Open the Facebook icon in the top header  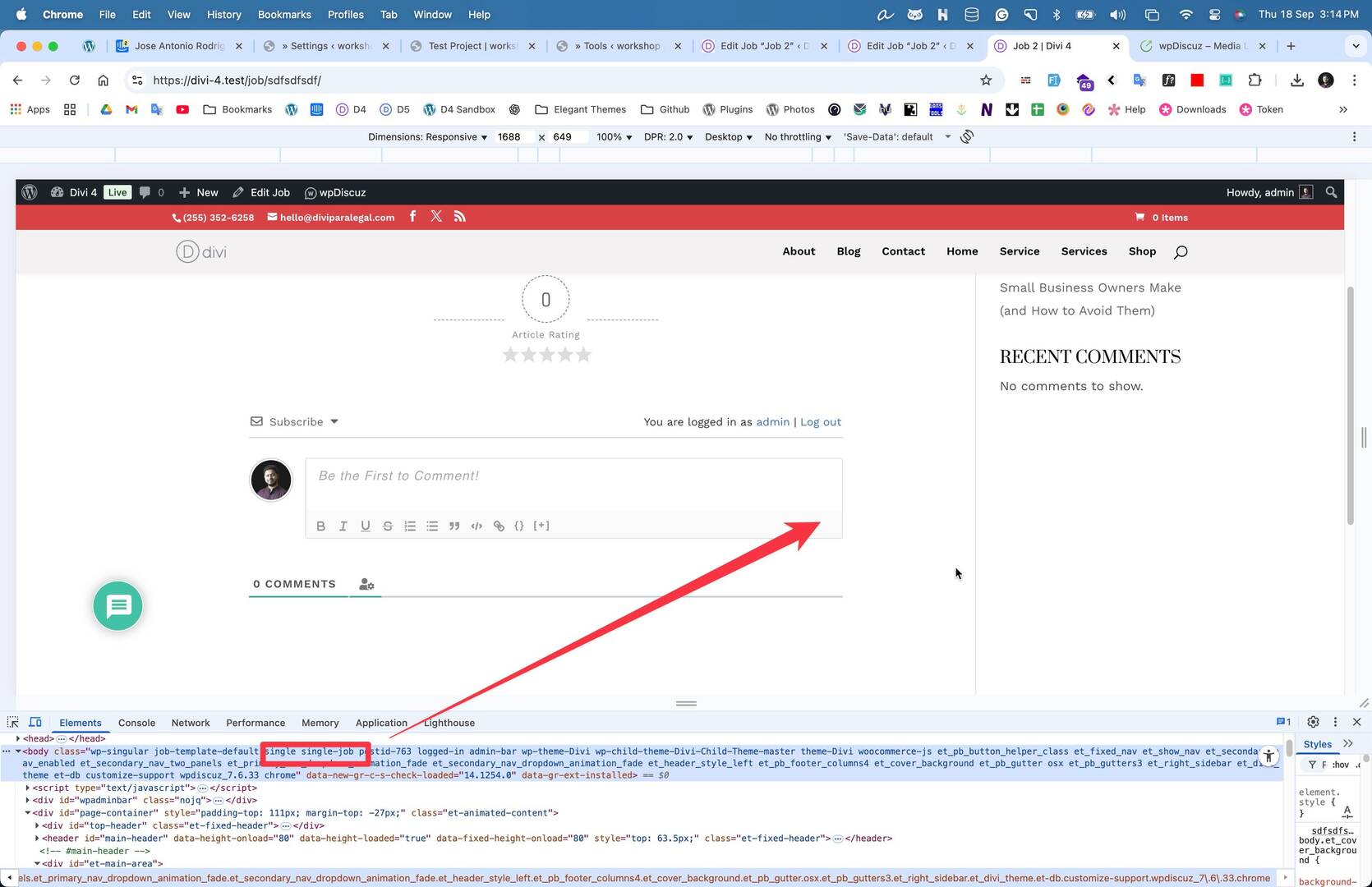click(412, 216)
